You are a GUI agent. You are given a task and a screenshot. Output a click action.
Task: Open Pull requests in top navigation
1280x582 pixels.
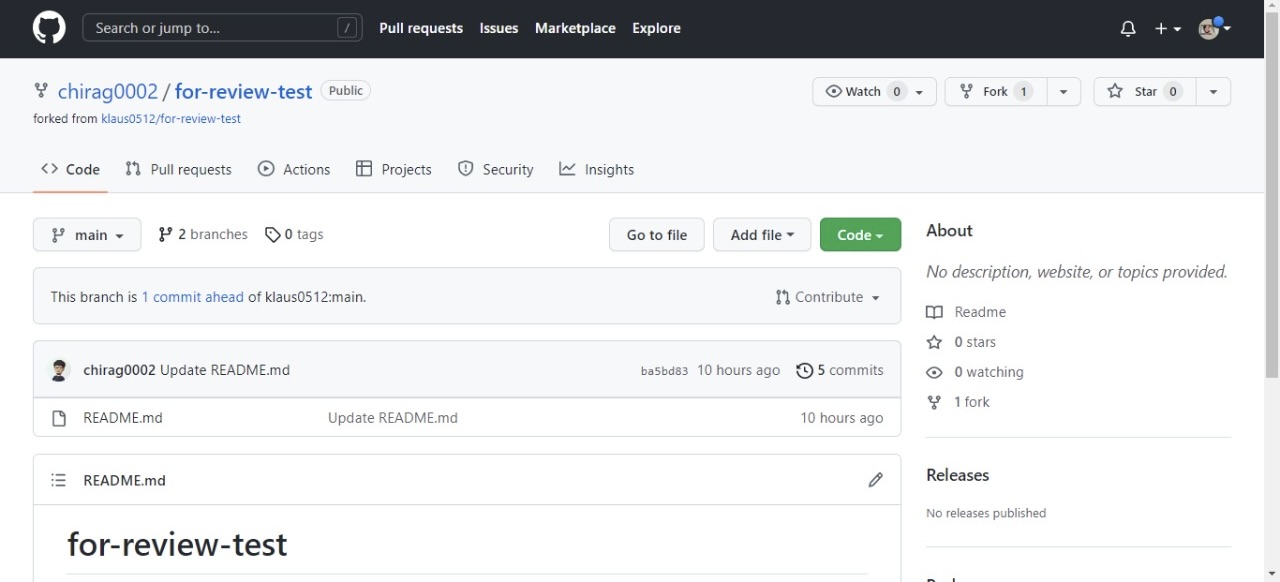click(421, 28)
